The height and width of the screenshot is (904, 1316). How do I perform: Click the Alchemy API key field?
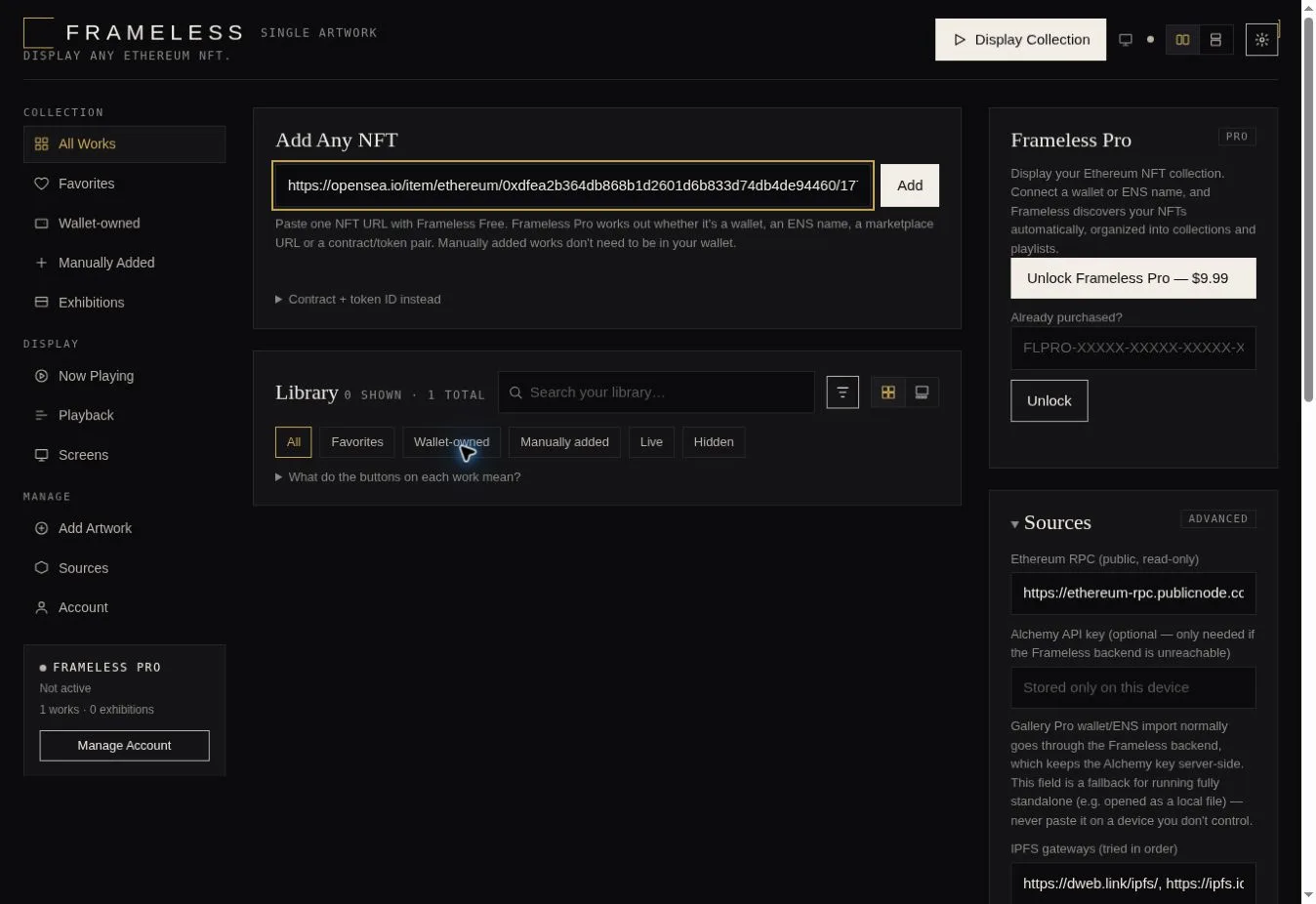(x=1133, y=688)
